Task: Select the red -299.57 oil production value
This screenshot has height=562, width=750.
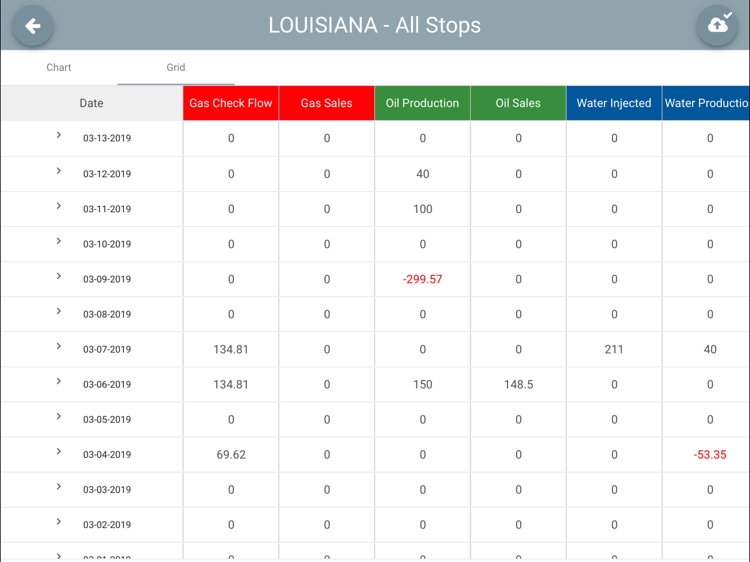Action: click(422, 279)
